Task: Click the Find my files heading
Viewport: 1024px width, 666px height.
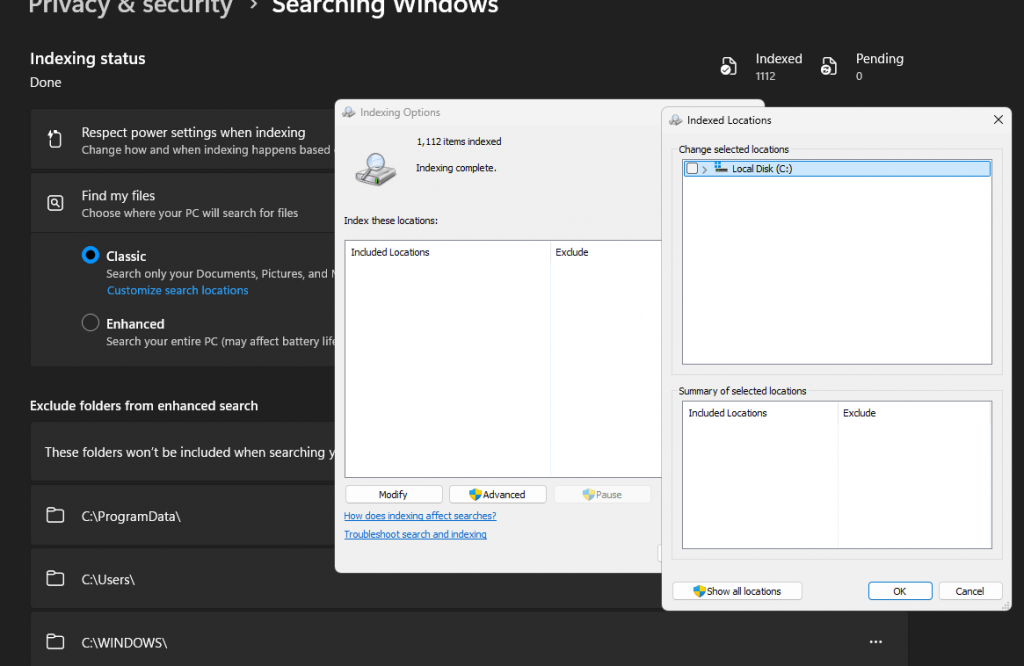Action: point(118,195)
